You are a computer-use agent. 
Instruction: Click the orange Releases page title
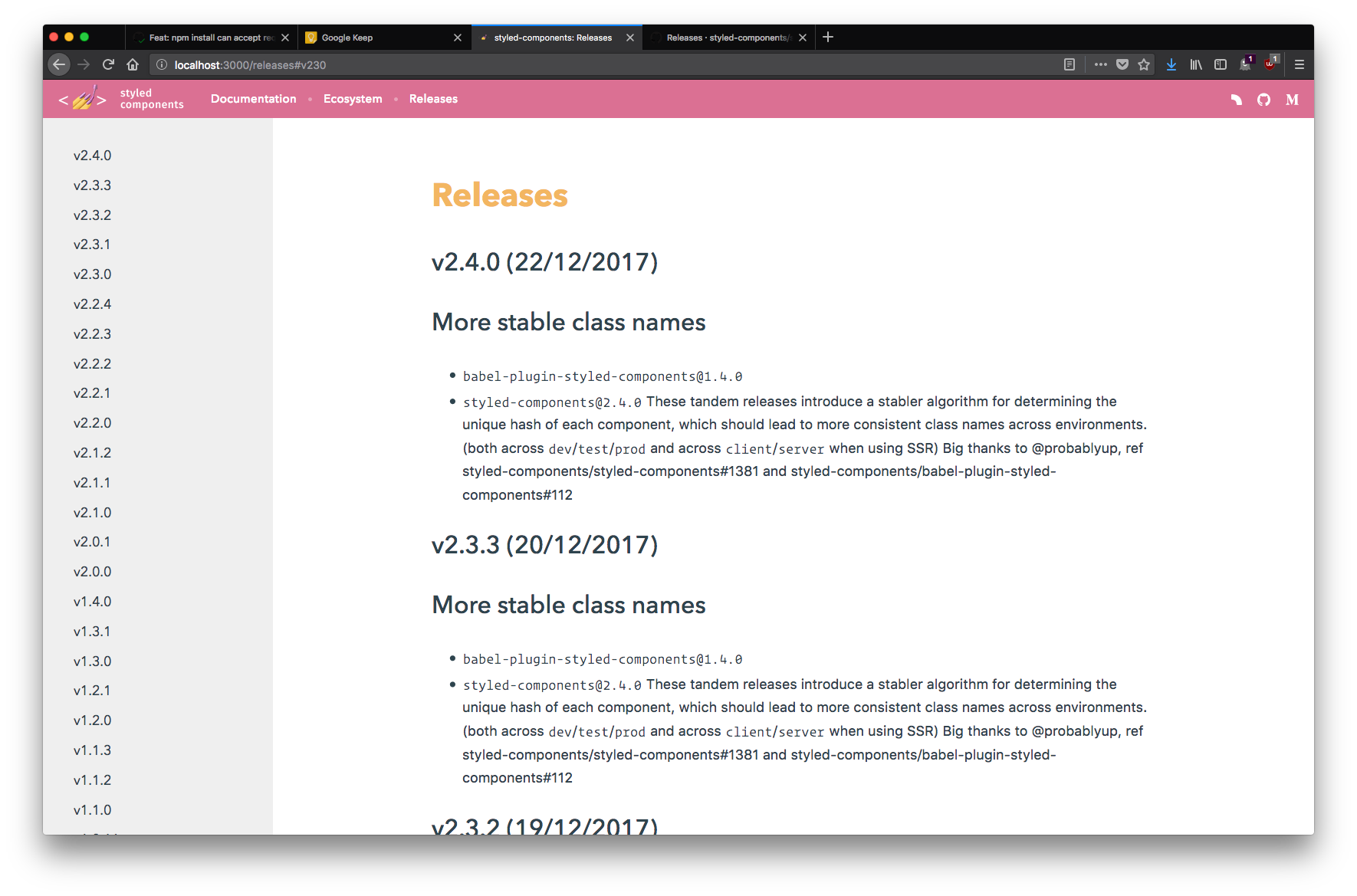[x=500, y=195]
